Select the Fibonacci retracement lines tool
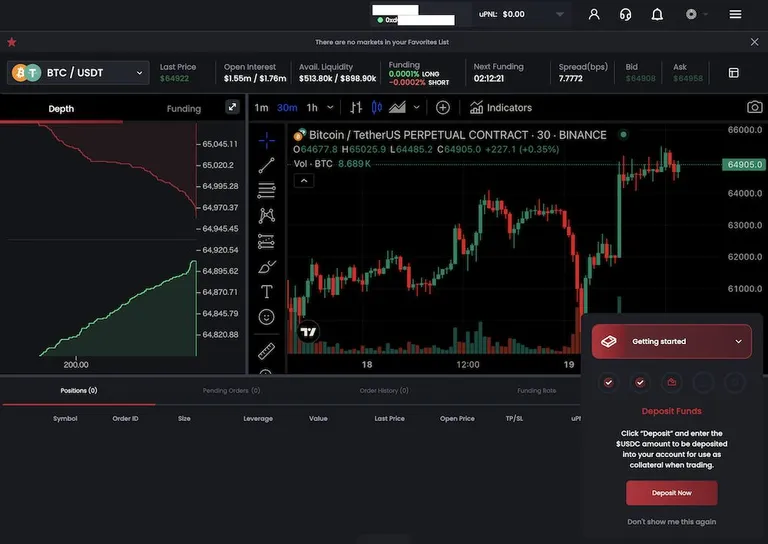768x544 pixels. pos(266,190)
